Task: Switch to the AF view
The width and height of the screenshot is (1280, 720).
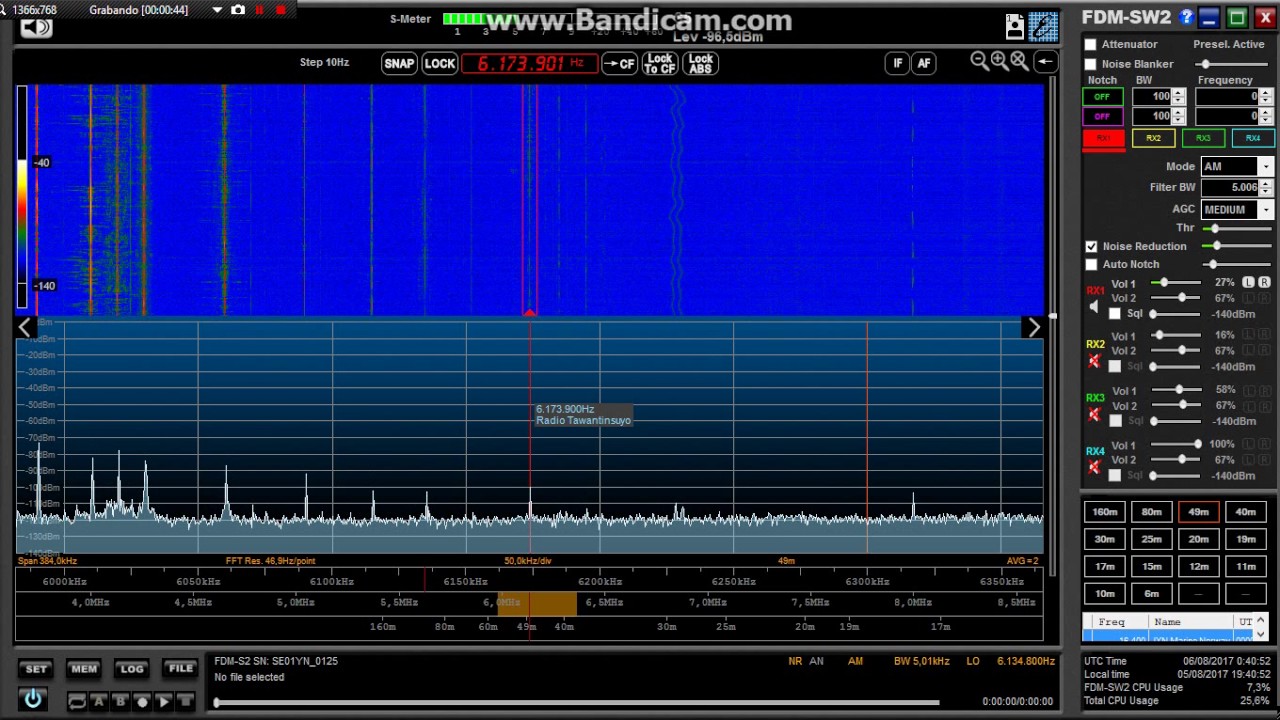Action: [923, 63]
